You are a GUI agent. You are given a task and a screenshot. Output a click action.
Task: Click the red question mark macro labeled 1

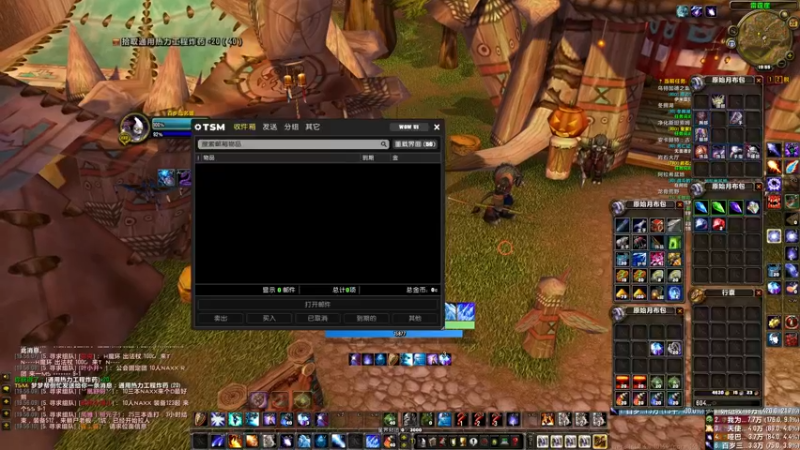(462, 419)
